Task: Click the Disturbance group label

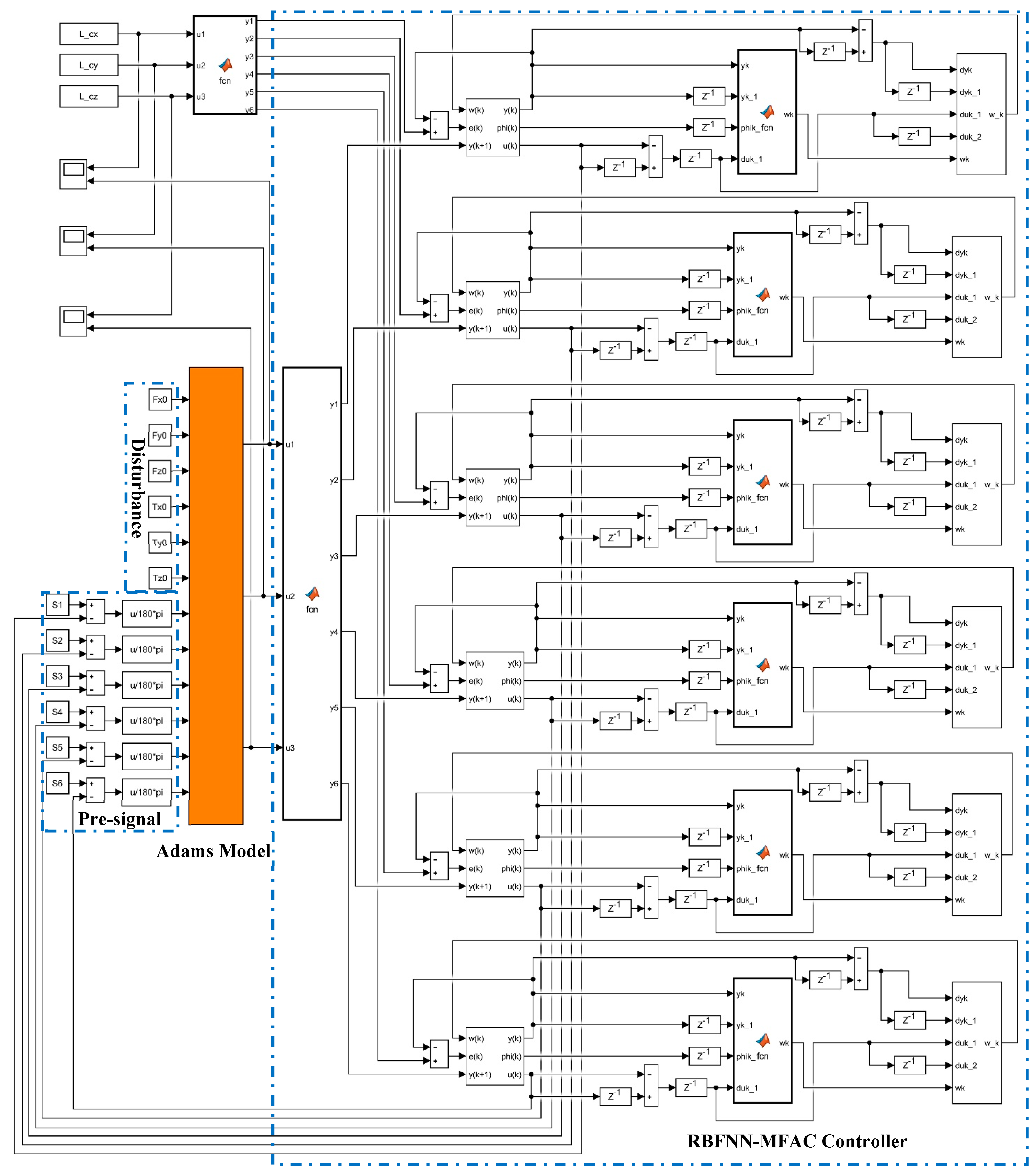Action: (137, 488)
